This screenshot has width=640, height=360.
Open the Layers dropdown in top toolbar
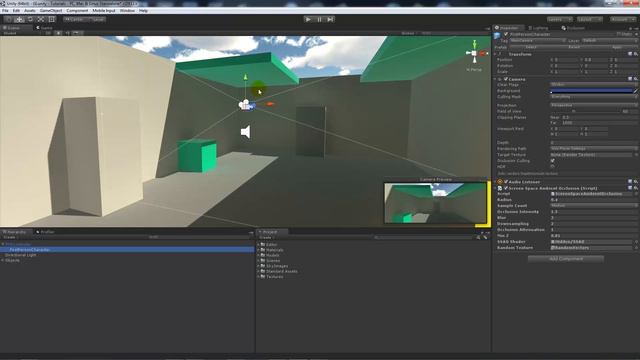click(560, 19)
